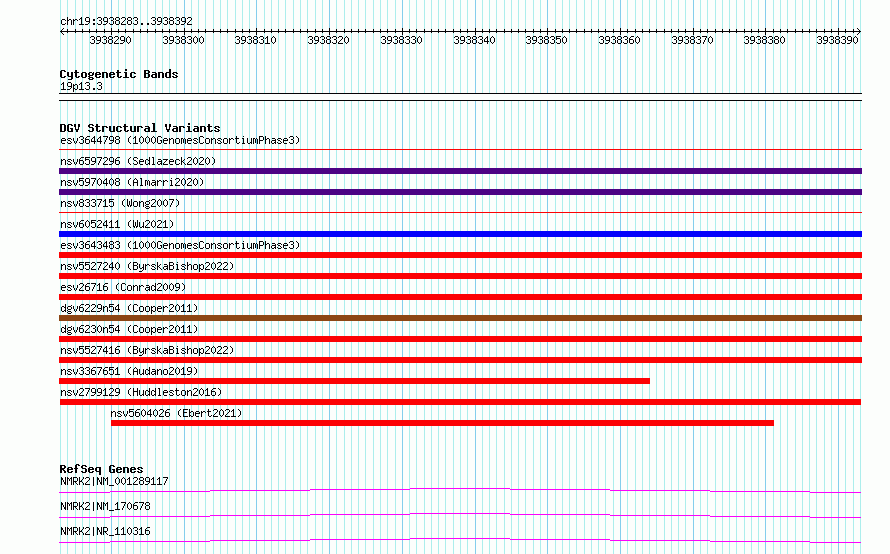Select the thin red nsv833715 variant line
The height and width of the screenshot is (554, 890).
pos(460,213)
